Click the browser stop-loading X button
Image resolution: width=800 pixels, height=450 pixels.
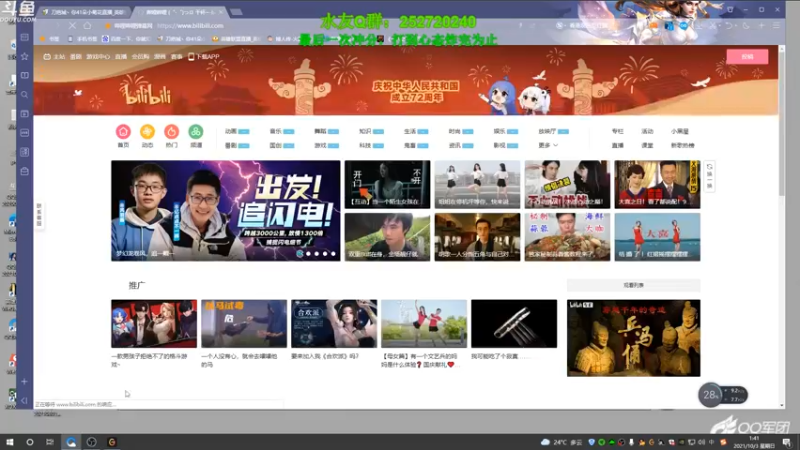coord(72,26)
